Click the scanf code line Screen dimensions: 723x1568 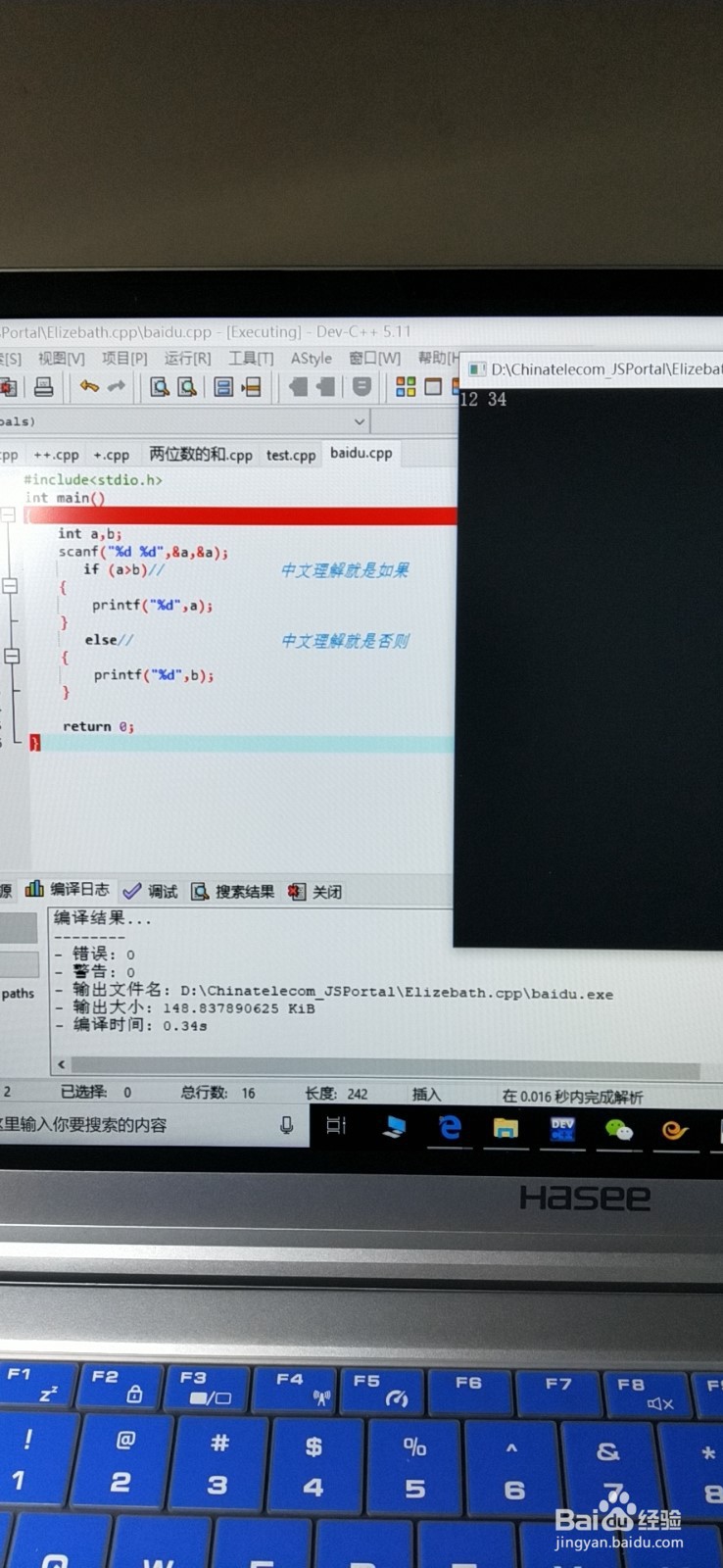point(143,552)
